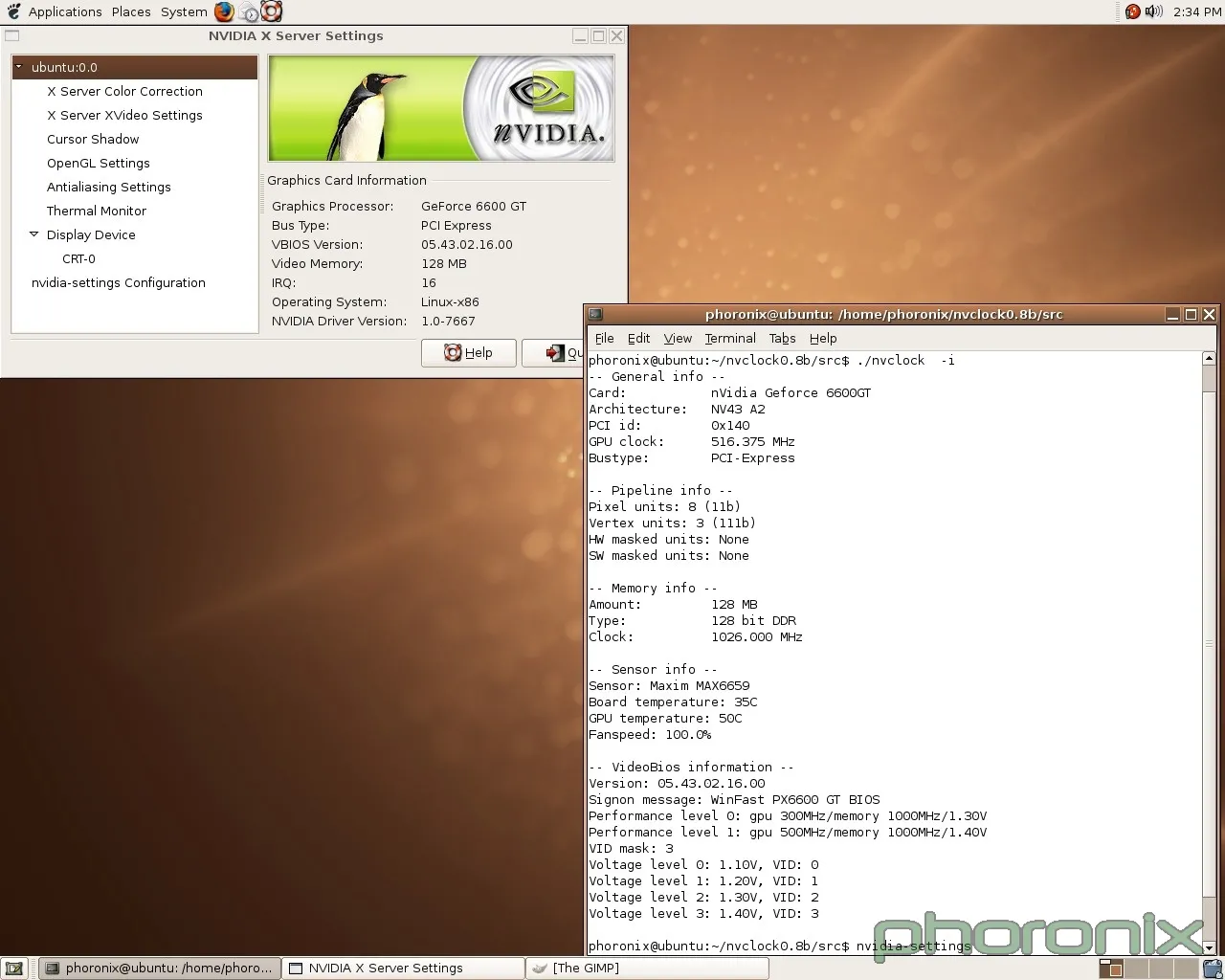1225x980 pixels.
Task: Open the terminal File menu
Action: (605, 338)
